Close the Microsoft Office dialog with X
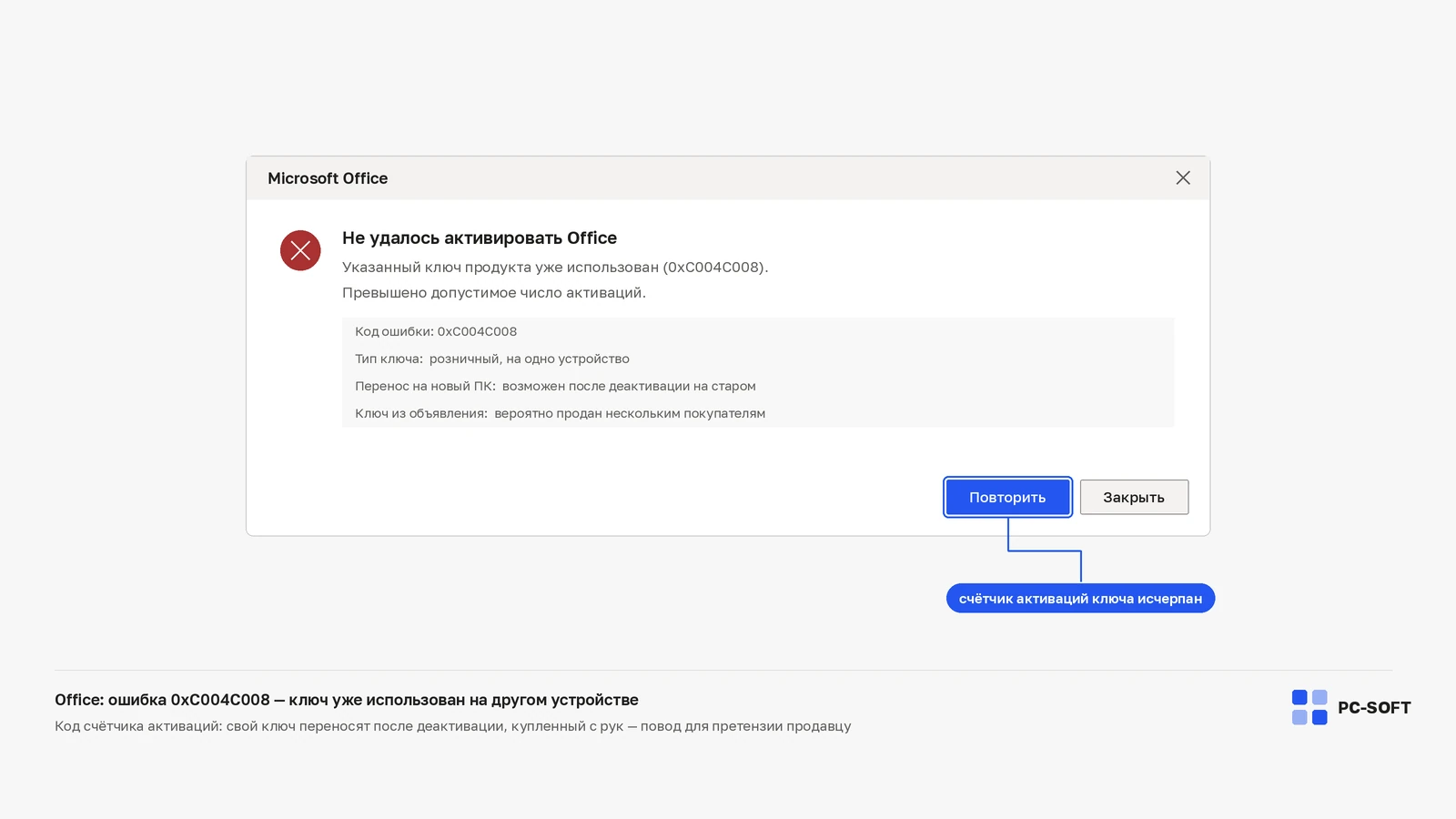This screenshot has height=819, width=1456. (x=1183, y=177)
